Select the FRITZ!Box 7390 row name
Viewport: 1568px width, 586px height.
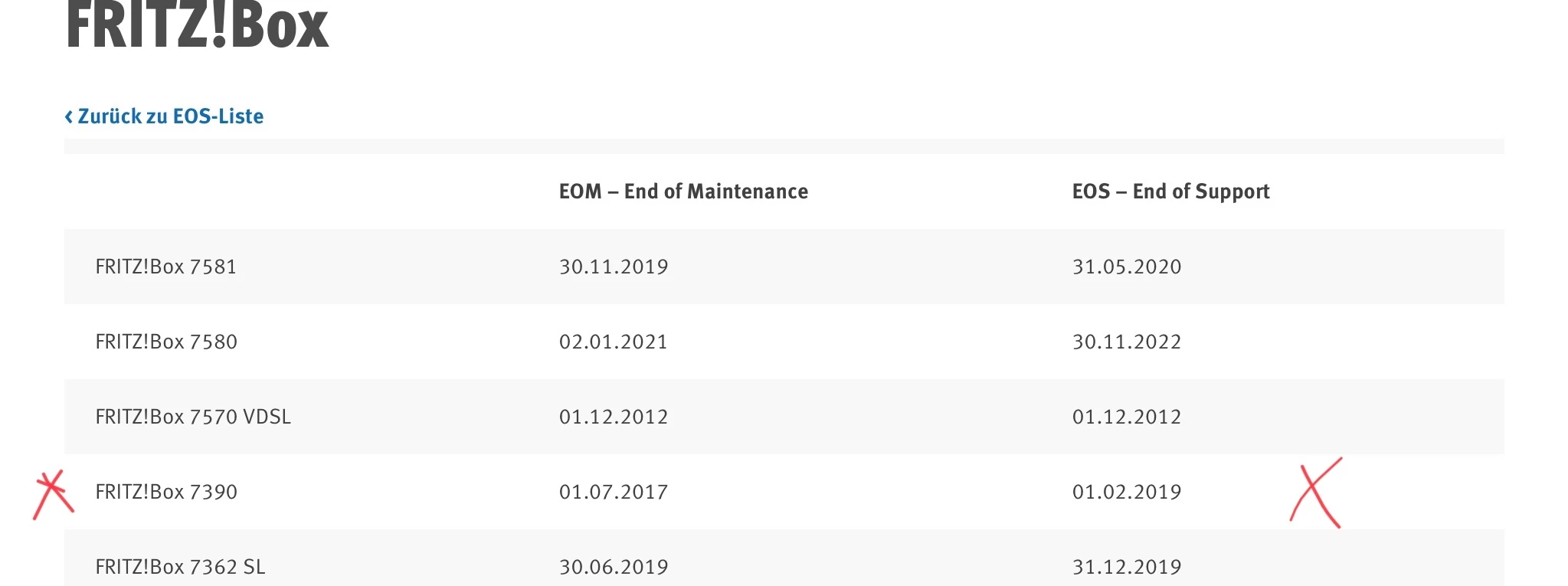point(166,492)
